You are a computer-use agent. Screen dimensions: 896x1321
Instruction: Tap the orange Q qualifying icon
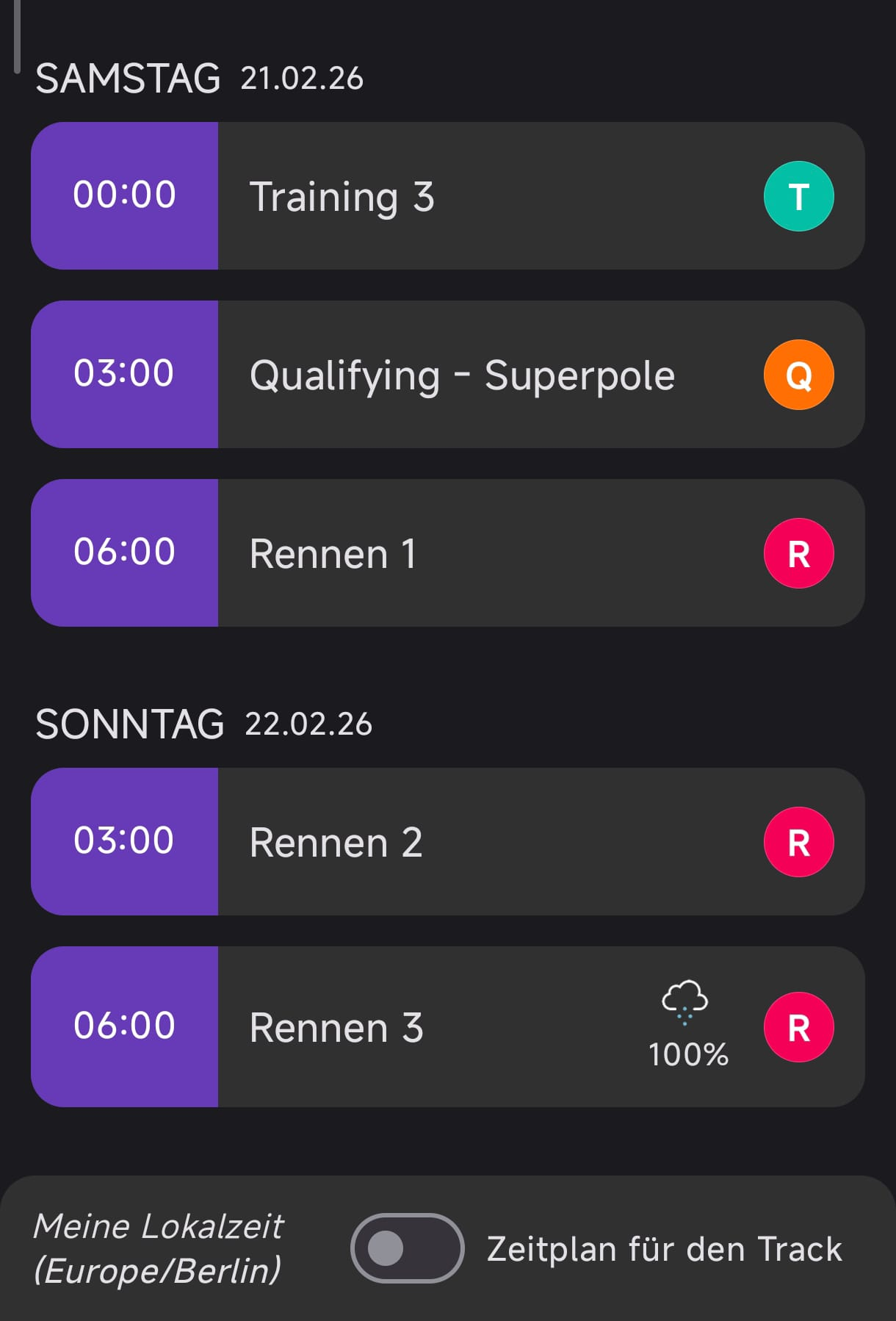(798, 375)
